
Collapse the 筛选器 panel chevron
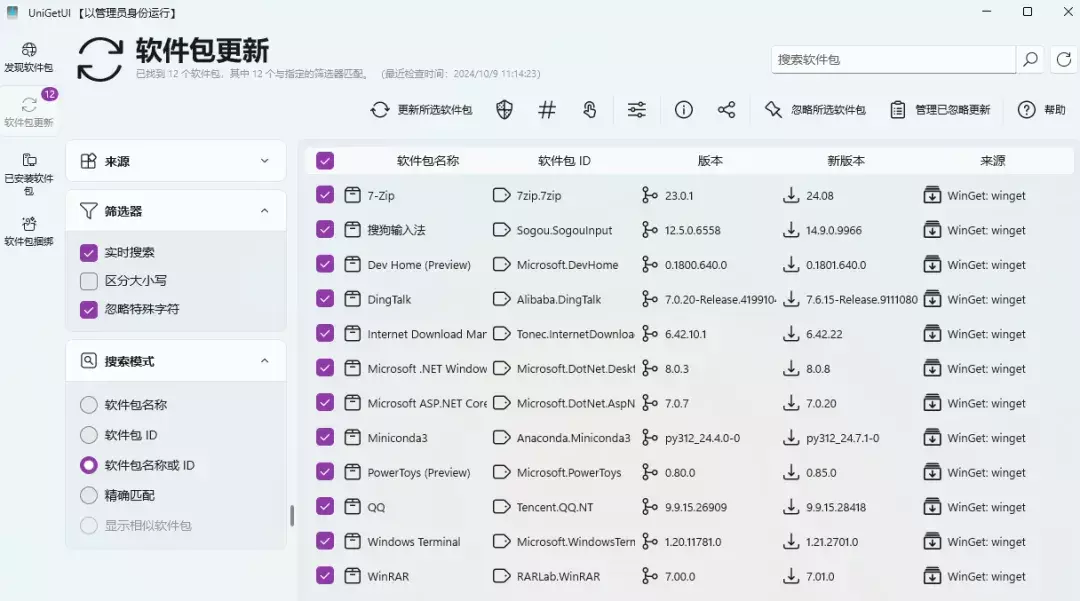[x=264, y=211]
